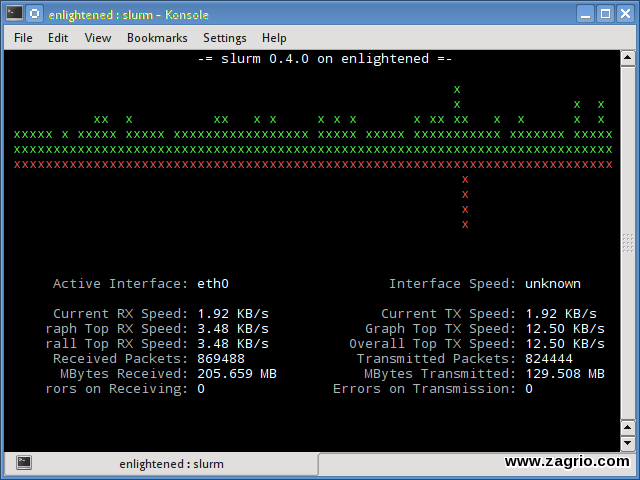Click the Interface Speed value unknown
The width and height of the screenshot is (640, 480).
tap(553, 284)
